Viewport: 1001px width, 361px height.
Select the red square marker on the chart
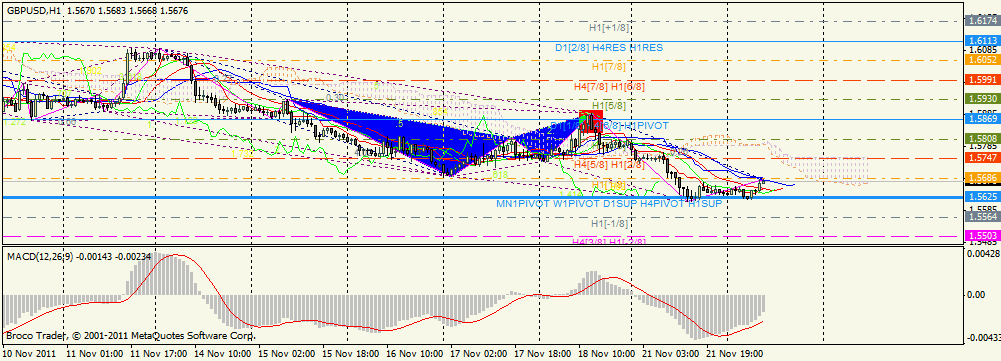coord(591,121)
